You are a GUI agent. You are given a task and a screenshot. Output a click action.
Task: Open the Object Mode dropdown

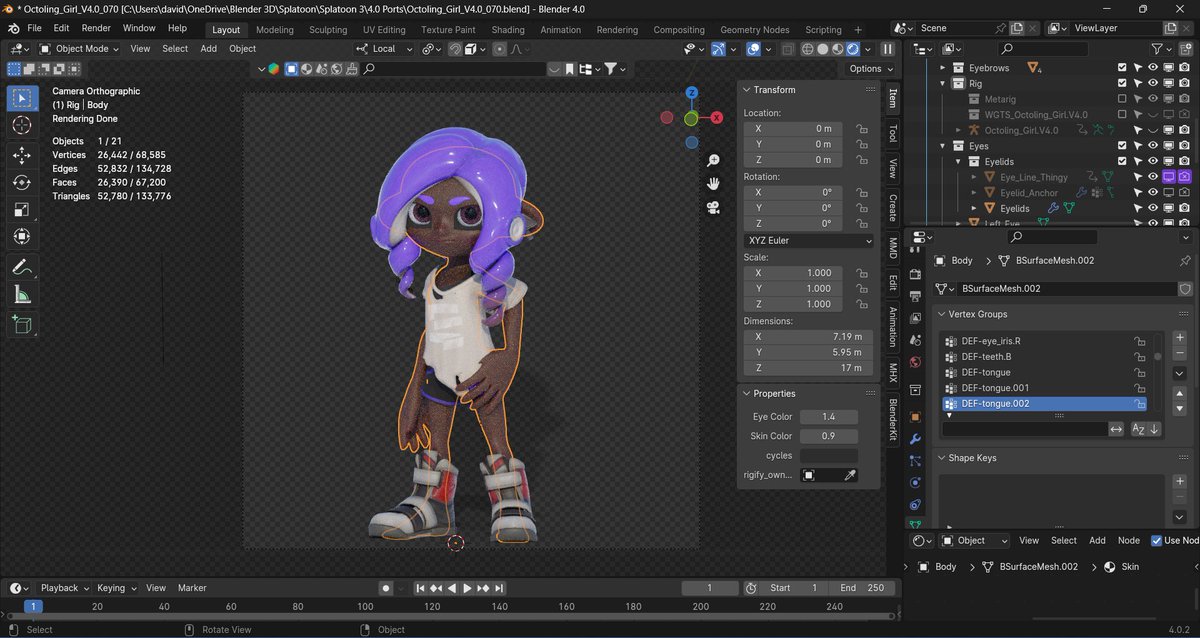click(79, 48)
